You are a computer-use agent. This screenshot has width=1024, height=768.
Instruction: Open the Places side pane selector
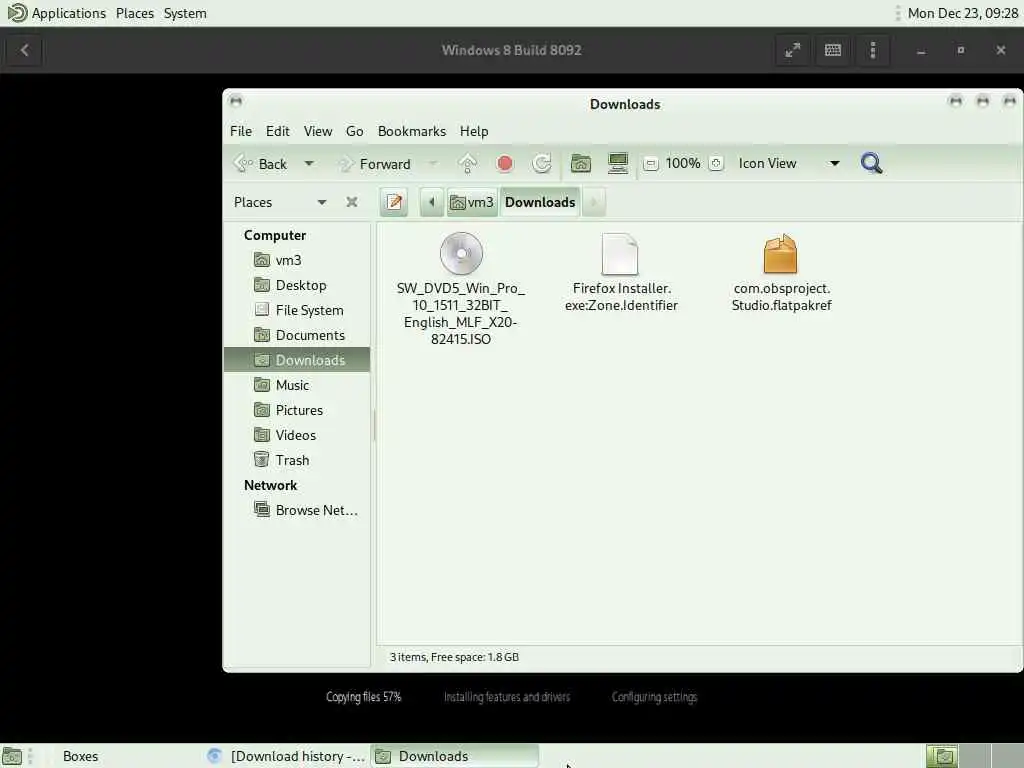click(280, 202)
